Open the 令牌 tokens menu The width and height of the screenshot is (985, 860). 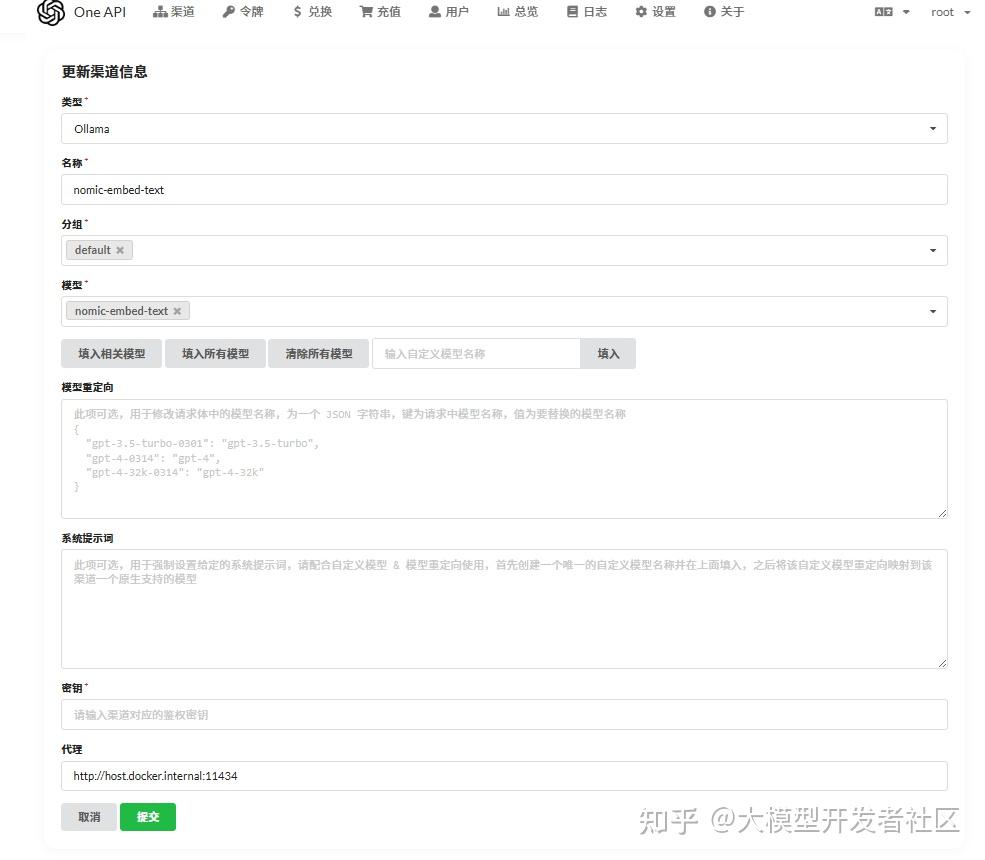point(243,12)
